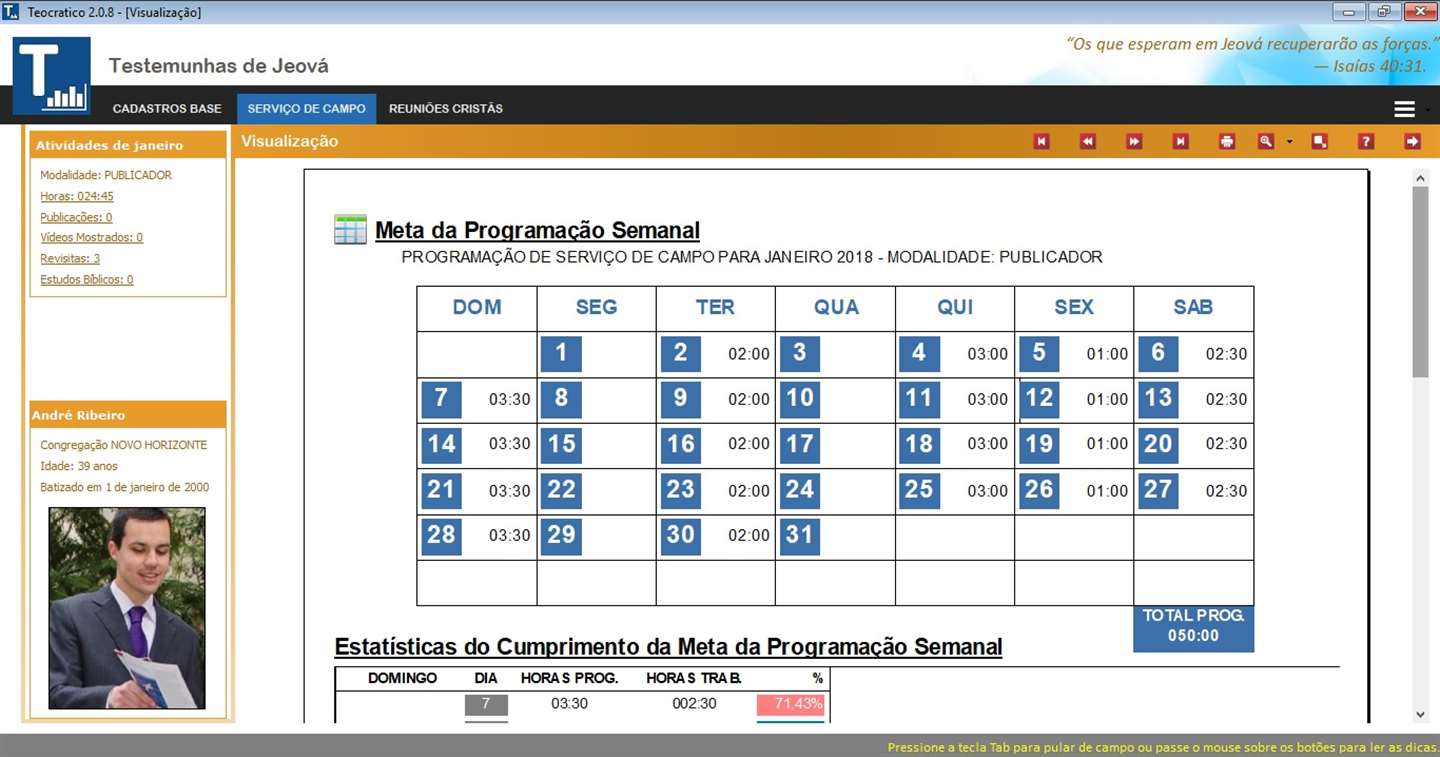This screenshot has height=757, width=1440.
Task: Select day 18 in the calendar
Action: pyautogui.click(x=919, y=445)
